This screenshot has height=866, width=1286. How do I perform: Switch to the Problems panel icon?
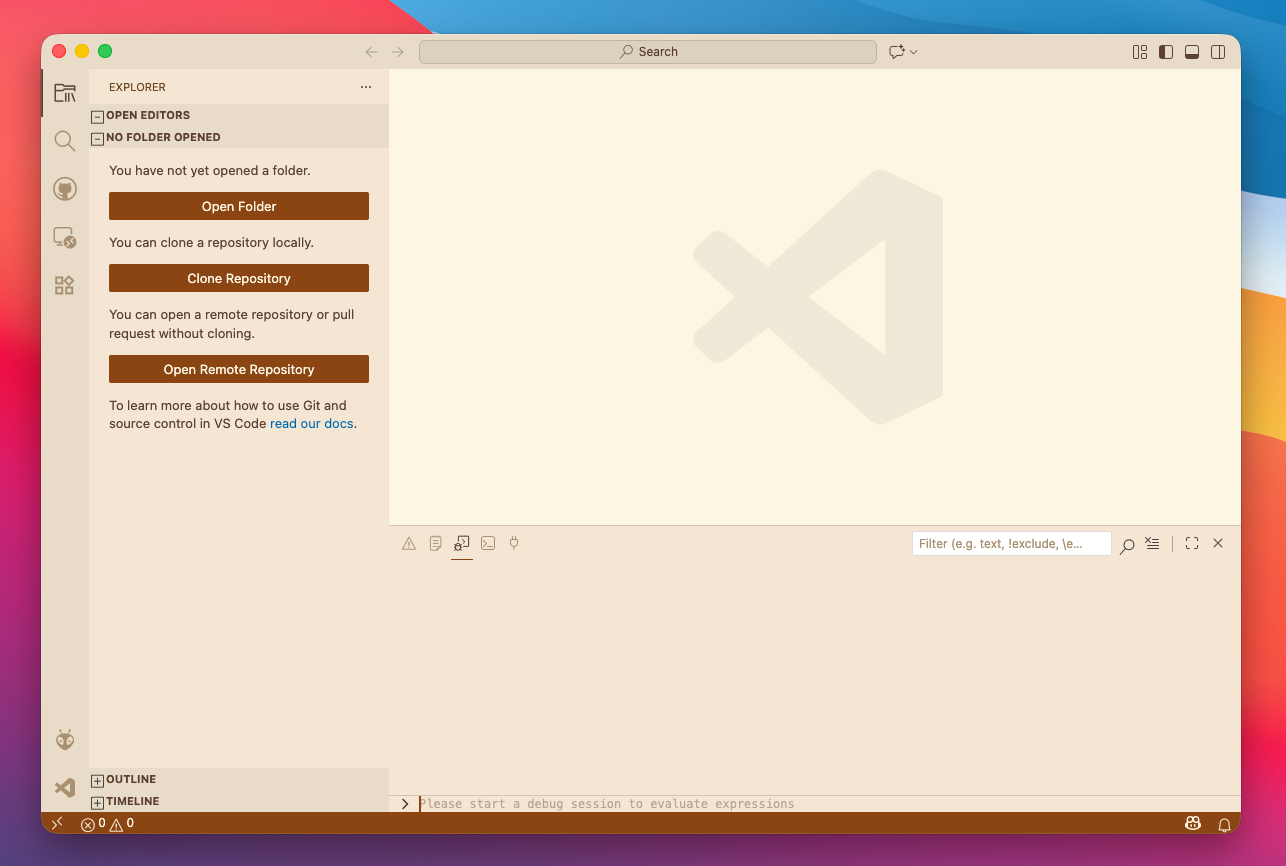click(408, 543)
